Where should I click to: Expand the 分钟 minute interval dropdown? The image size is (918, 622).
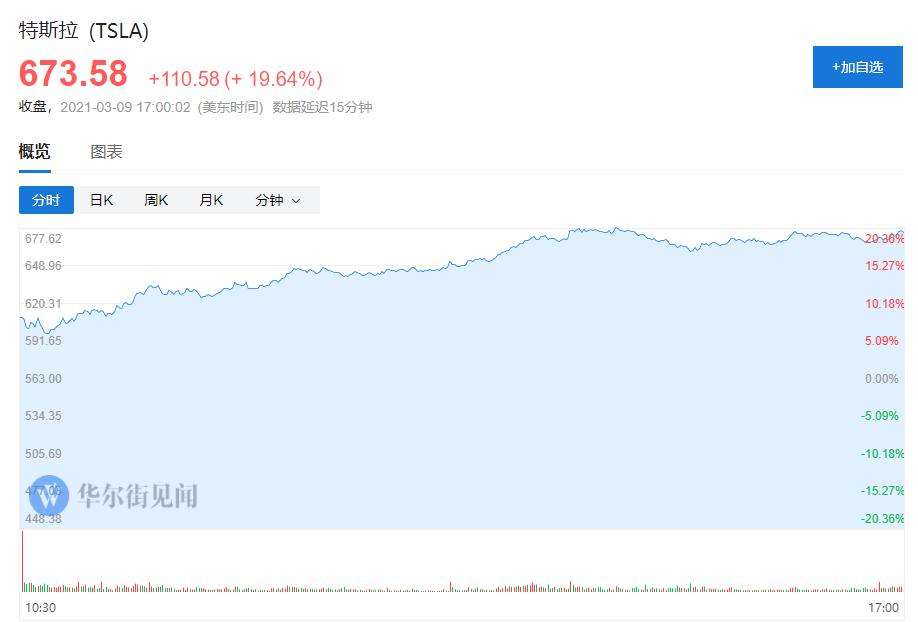[x=278, y=200]
